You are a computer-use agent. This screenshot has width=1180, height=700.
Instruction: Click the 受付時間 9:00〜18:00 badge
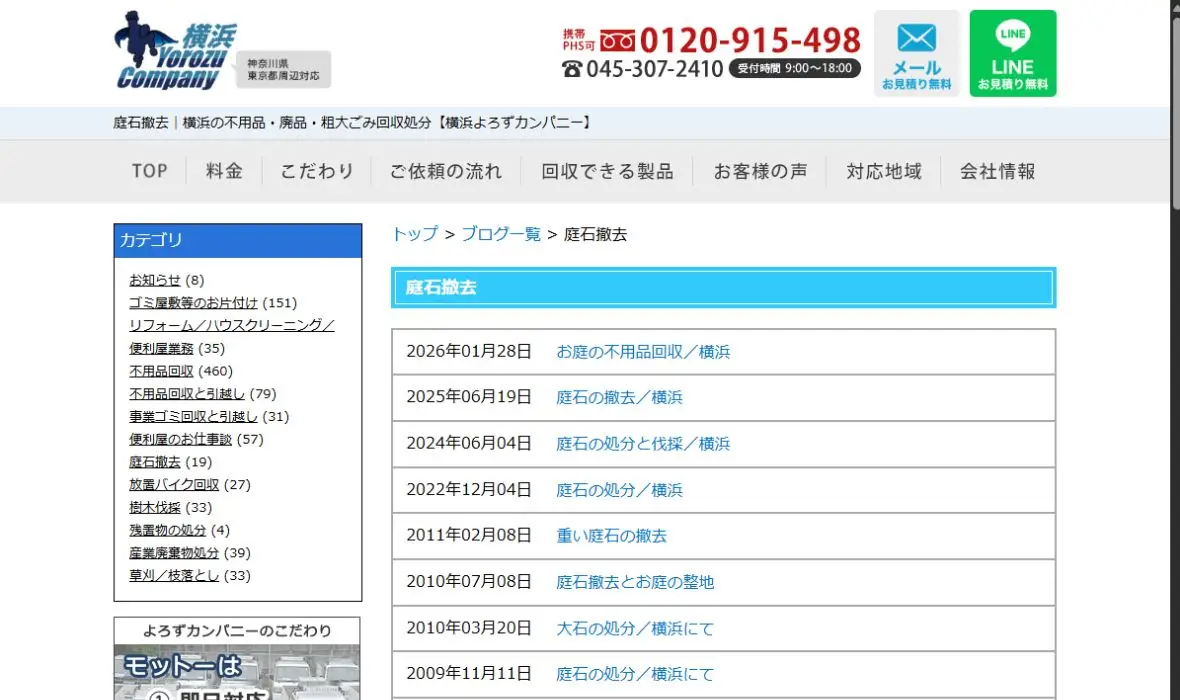795,68
